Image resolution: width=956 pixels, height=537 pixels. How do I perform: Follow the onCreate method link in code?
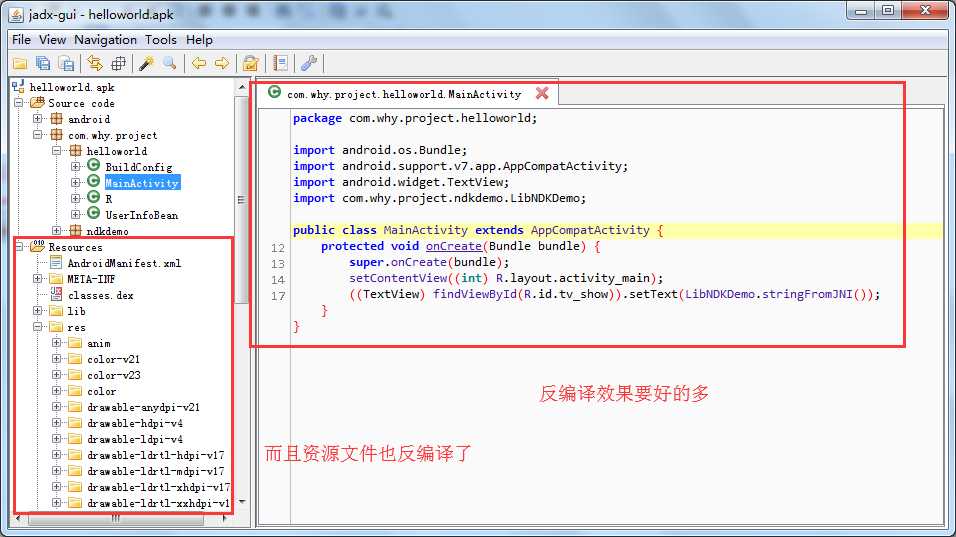(454, 246)
